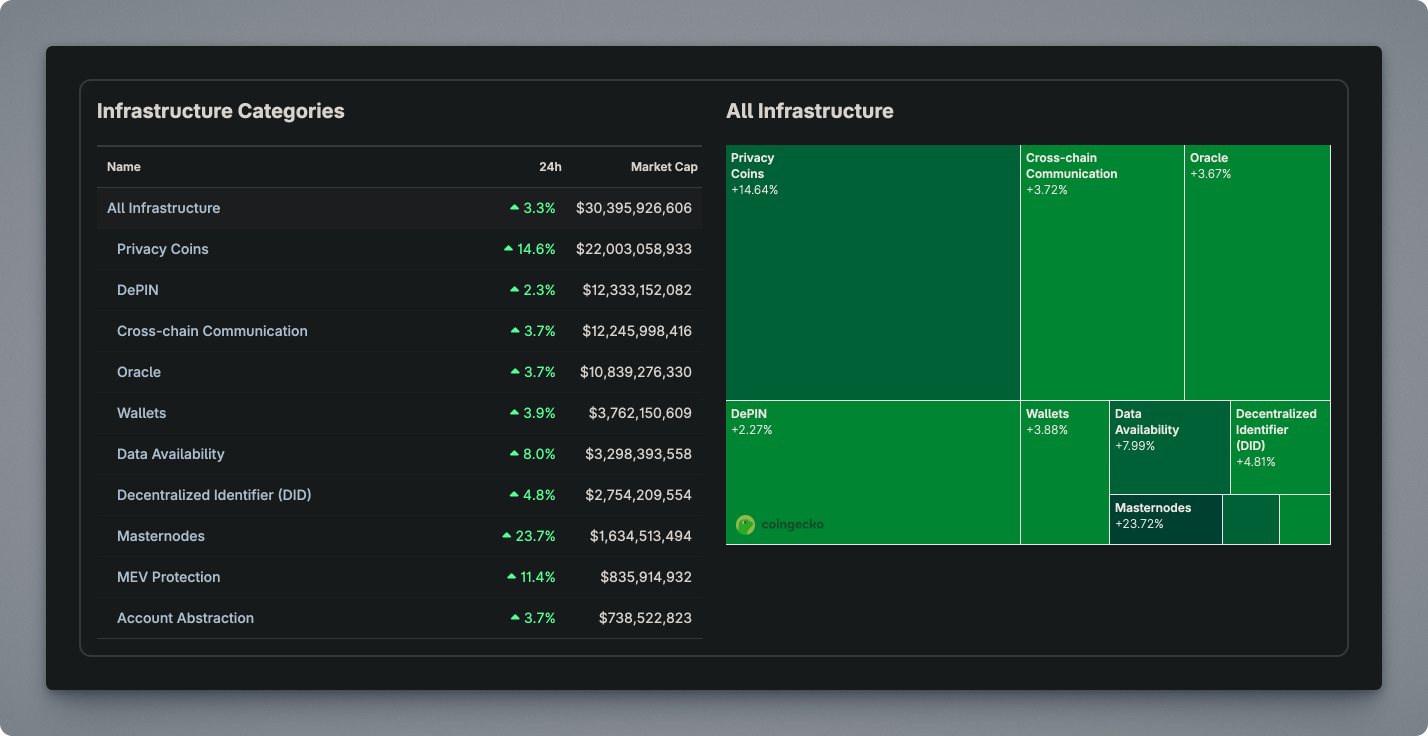The height and width of the screenshot is (736, 1428).
Task: Click the All Infrastructure heading above the heatmap
Action: click(810, 111)
